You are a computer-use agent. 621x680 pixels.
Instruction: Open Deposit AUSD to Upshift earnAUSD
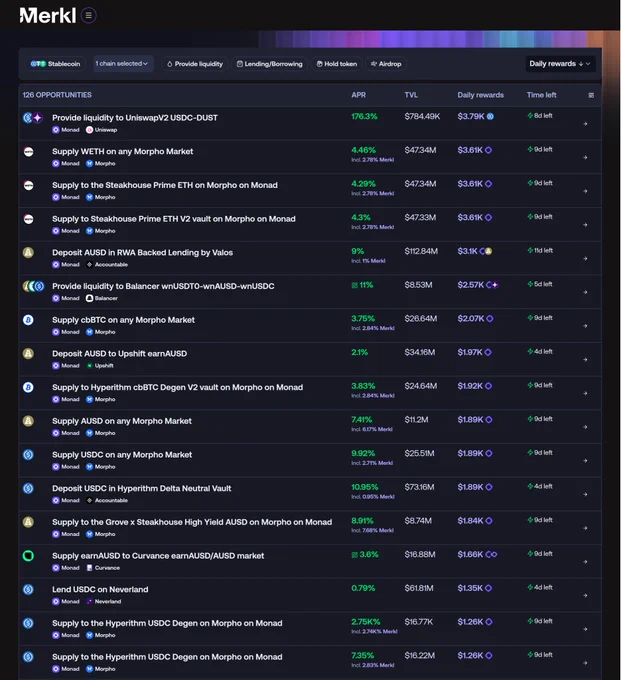tap(120, 353)
